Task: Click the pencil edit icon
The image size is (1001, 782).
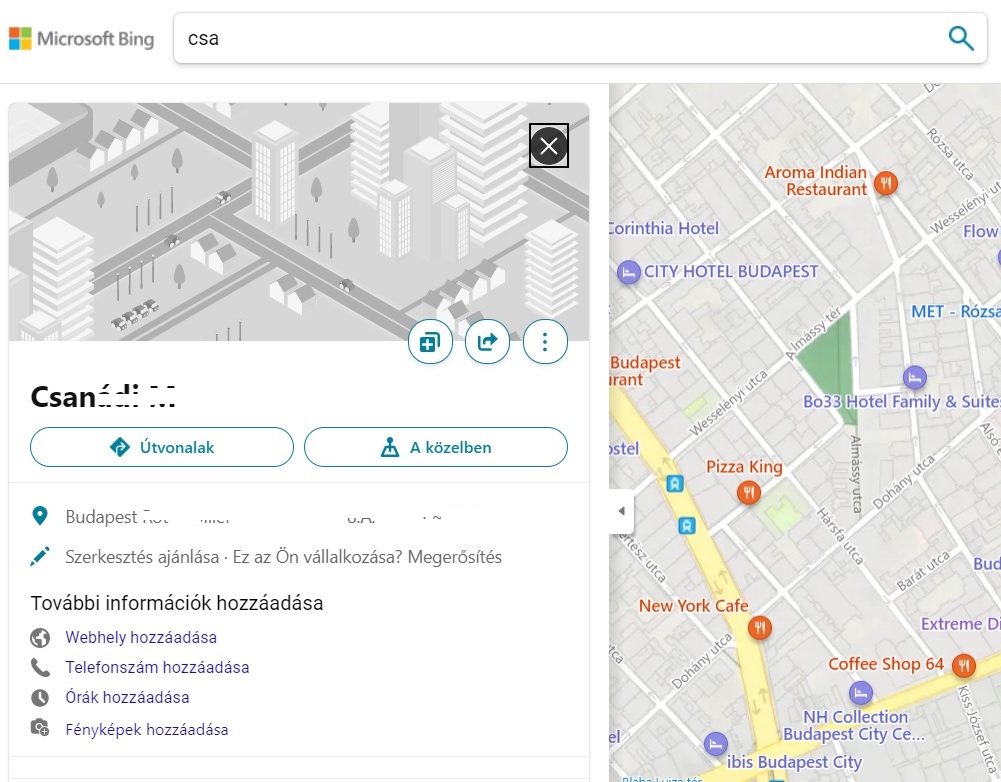Action: pyautogui.click(x=40, y=557)
